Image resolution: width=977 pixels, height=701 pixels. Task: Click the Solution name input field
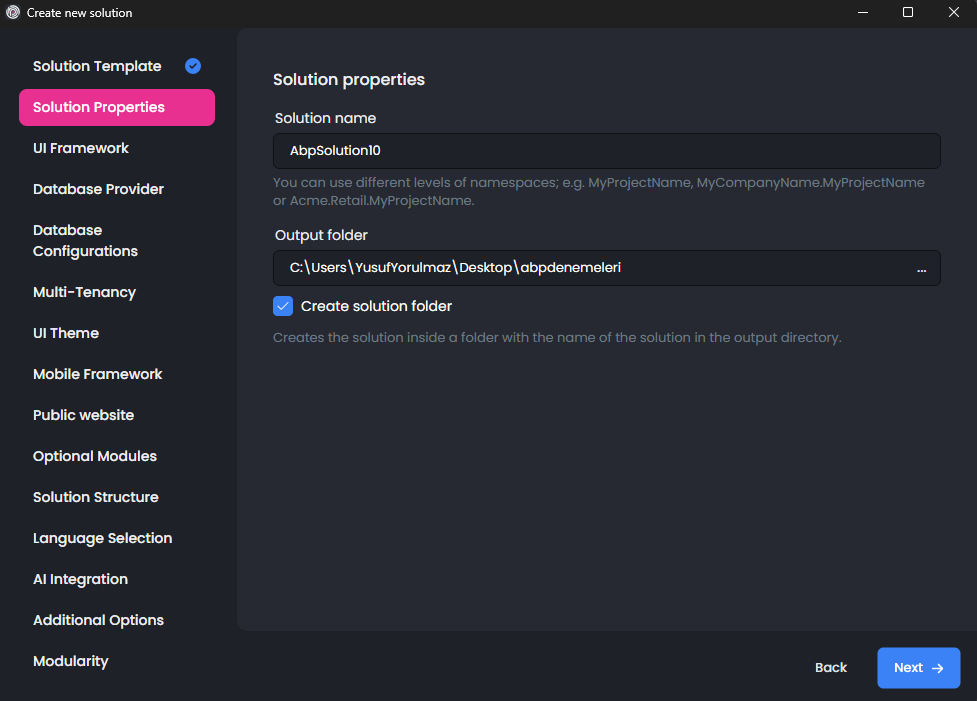[x=606, y=151]
